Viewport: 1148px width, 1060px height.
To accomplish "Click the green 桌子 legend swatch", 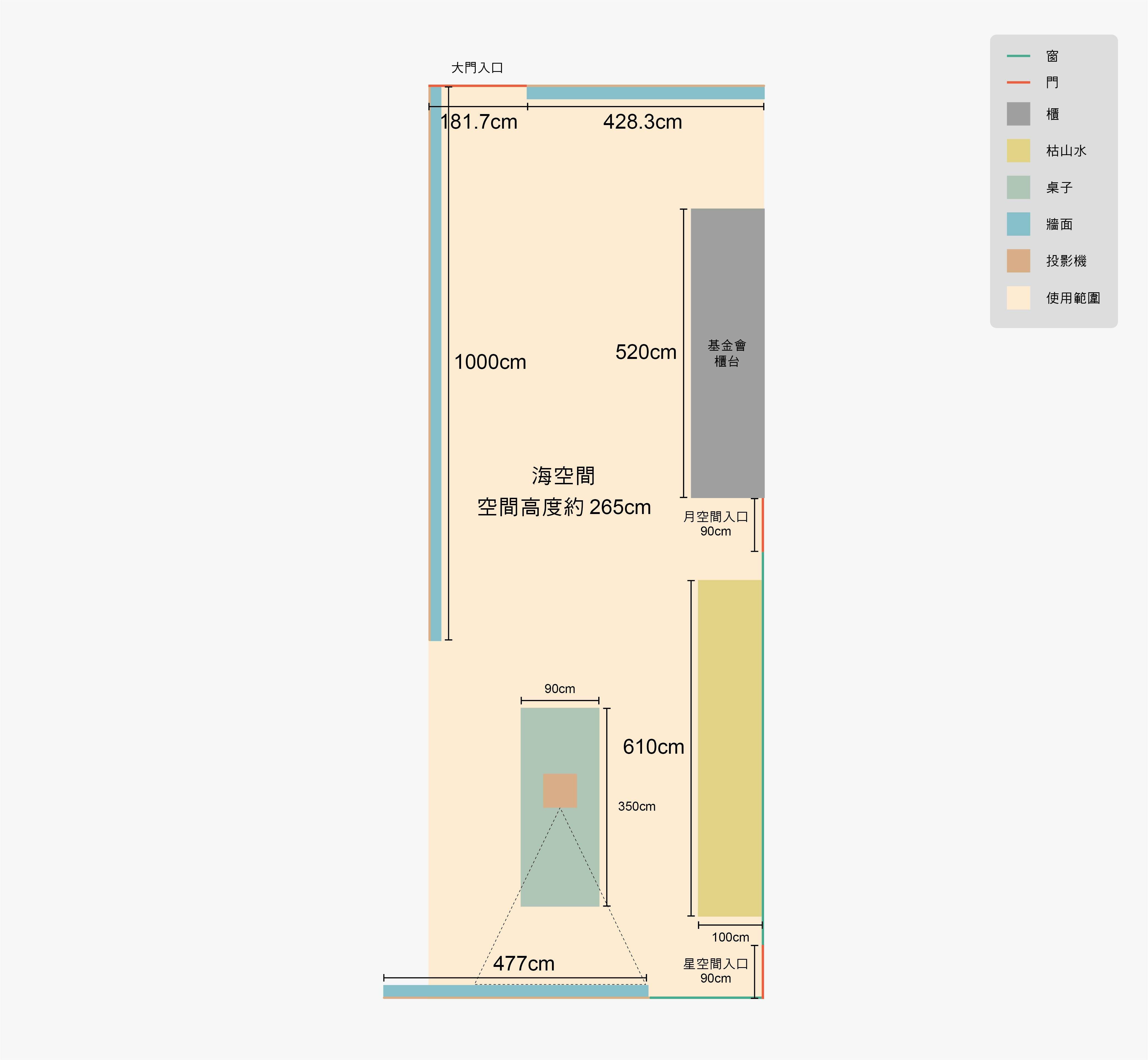I will coord(1018,187).
